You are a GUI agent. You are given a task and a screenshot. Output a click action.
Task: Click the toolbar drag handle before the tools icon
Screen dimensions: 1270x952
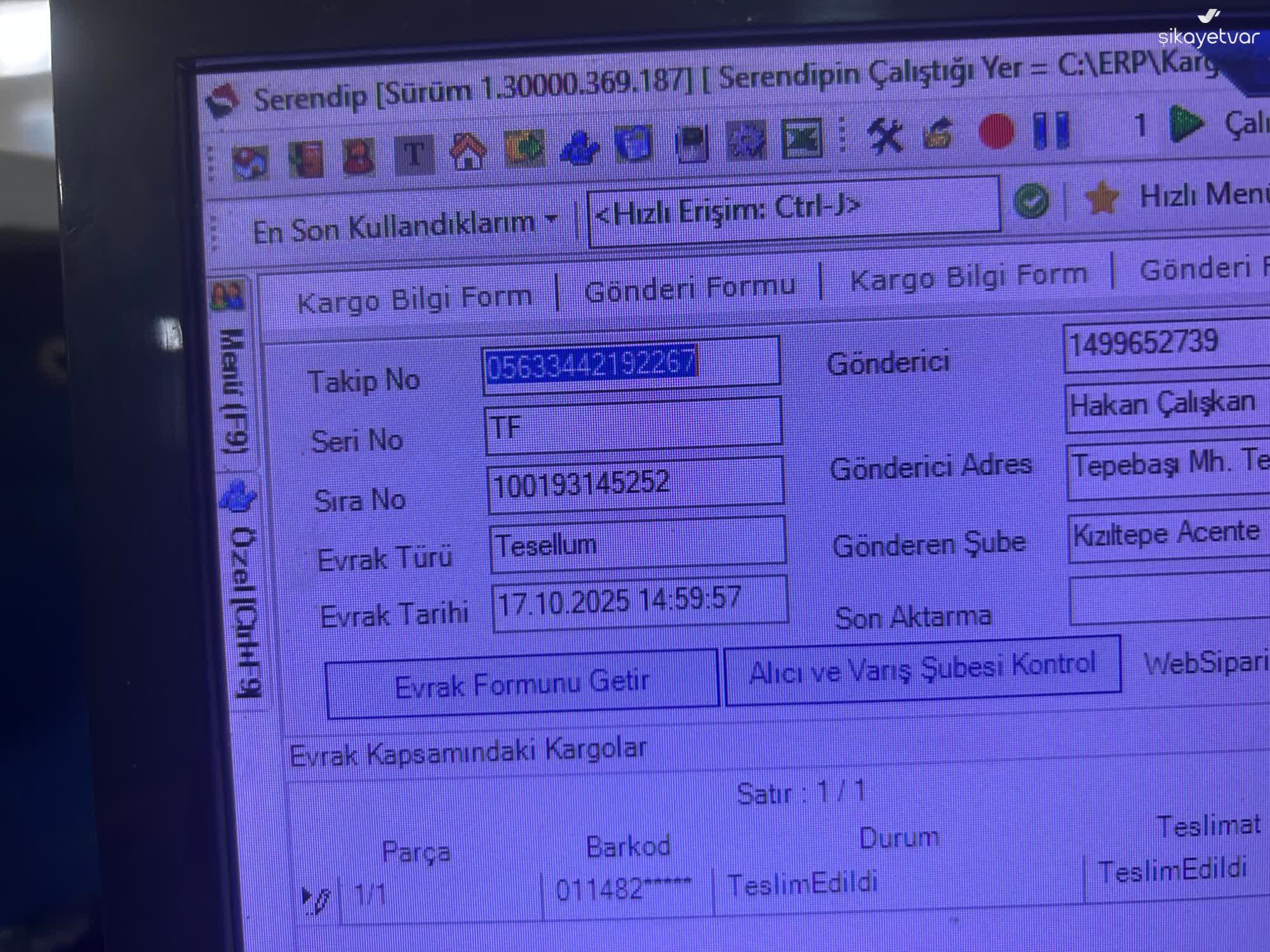click(843, 134)
